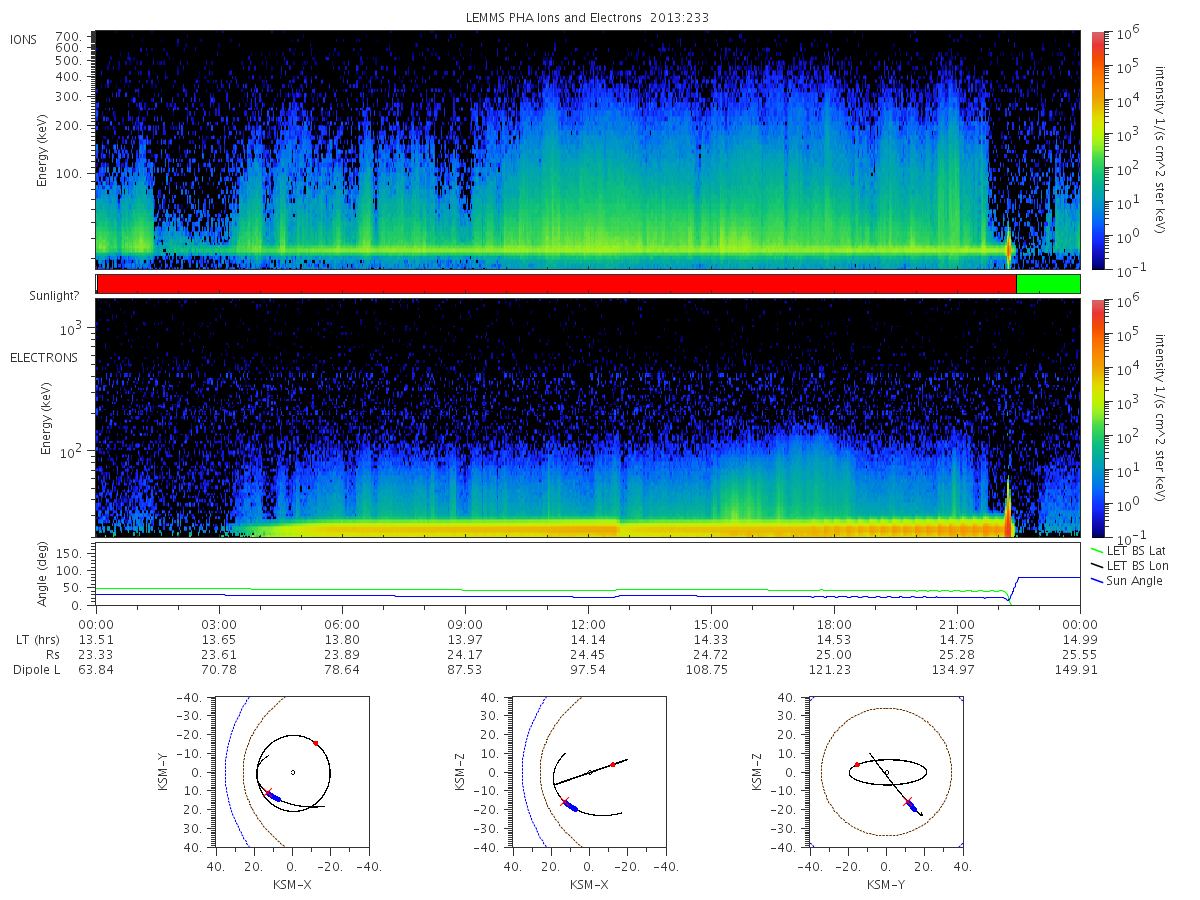This screenshot has width=1200, height=900.
Task: Click the 'Angle (deg)' axis label
Action: [x=44, y=573]
